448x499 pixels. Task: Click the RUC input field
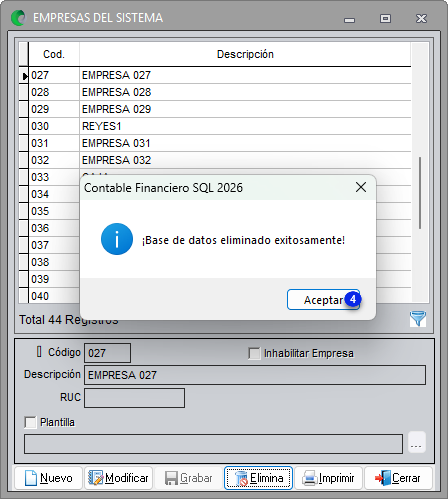(x=134, y=398)
